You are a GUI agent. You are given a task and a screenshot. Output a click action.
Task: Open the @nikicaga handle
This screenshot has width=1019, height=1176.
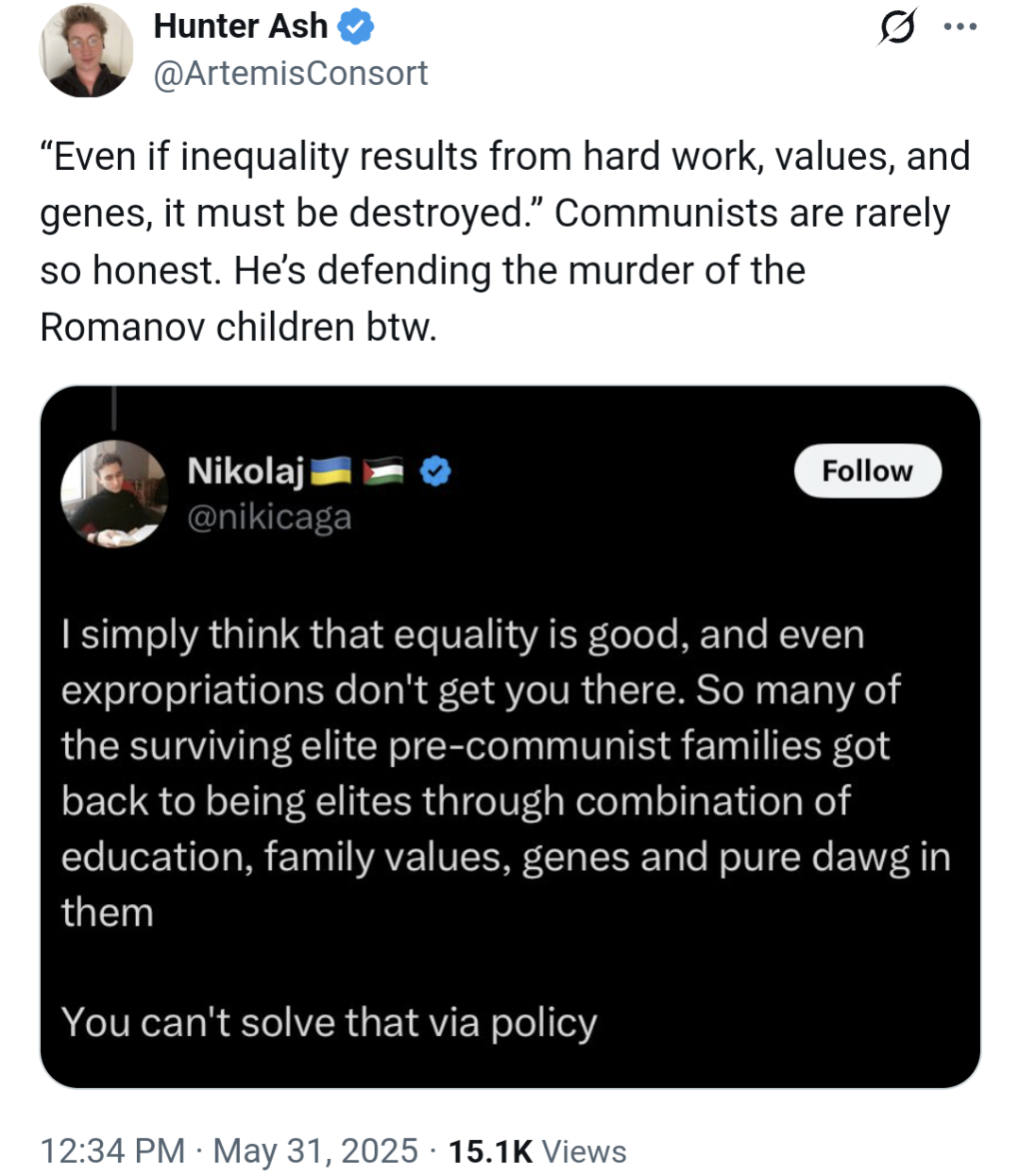[x=269, y=518]
